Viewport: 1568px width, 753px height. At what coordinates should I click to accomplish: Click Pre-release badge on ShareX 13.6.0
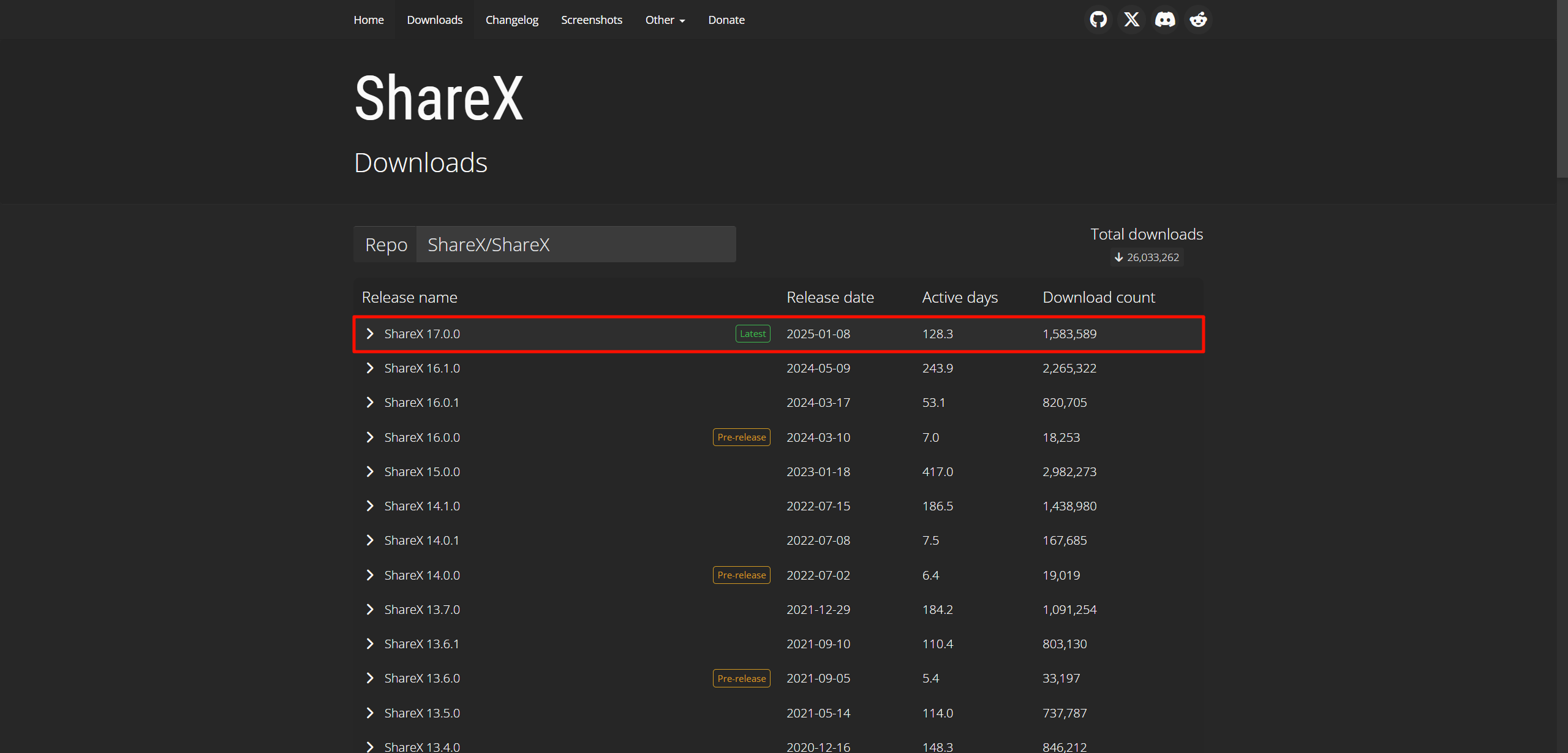pyautogui.click(x=741, y=678)
